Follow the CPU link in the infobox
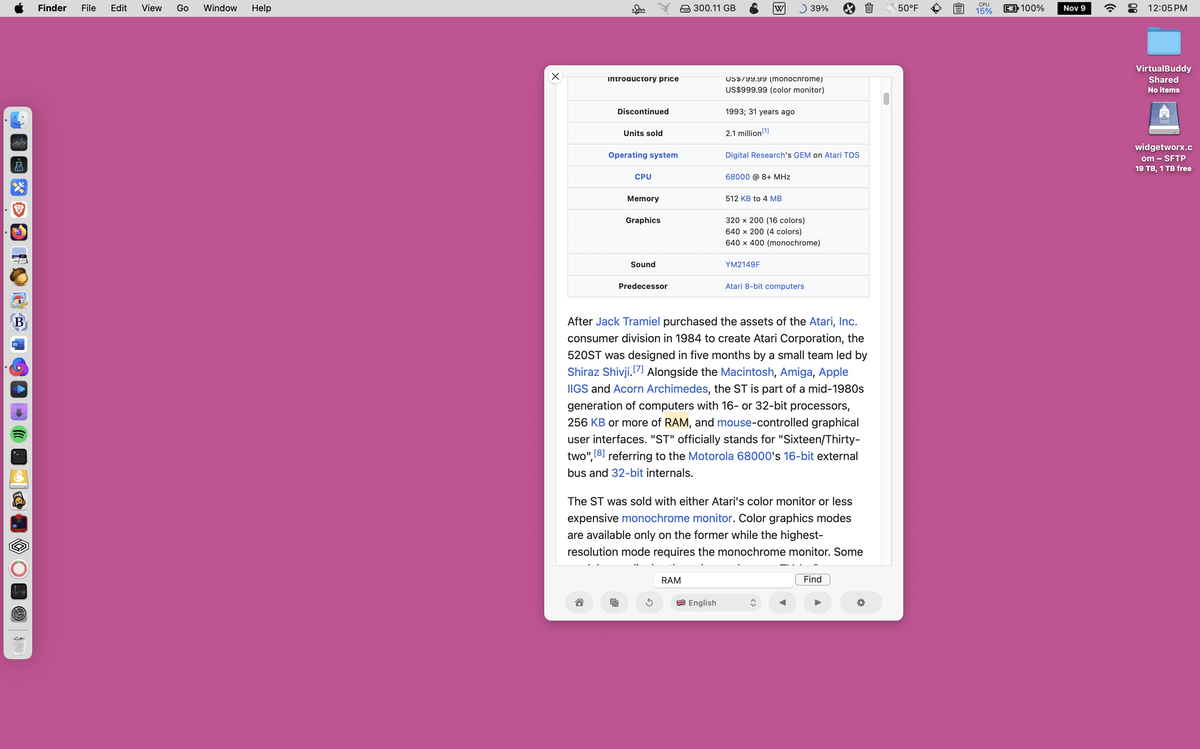 (643, 177)
